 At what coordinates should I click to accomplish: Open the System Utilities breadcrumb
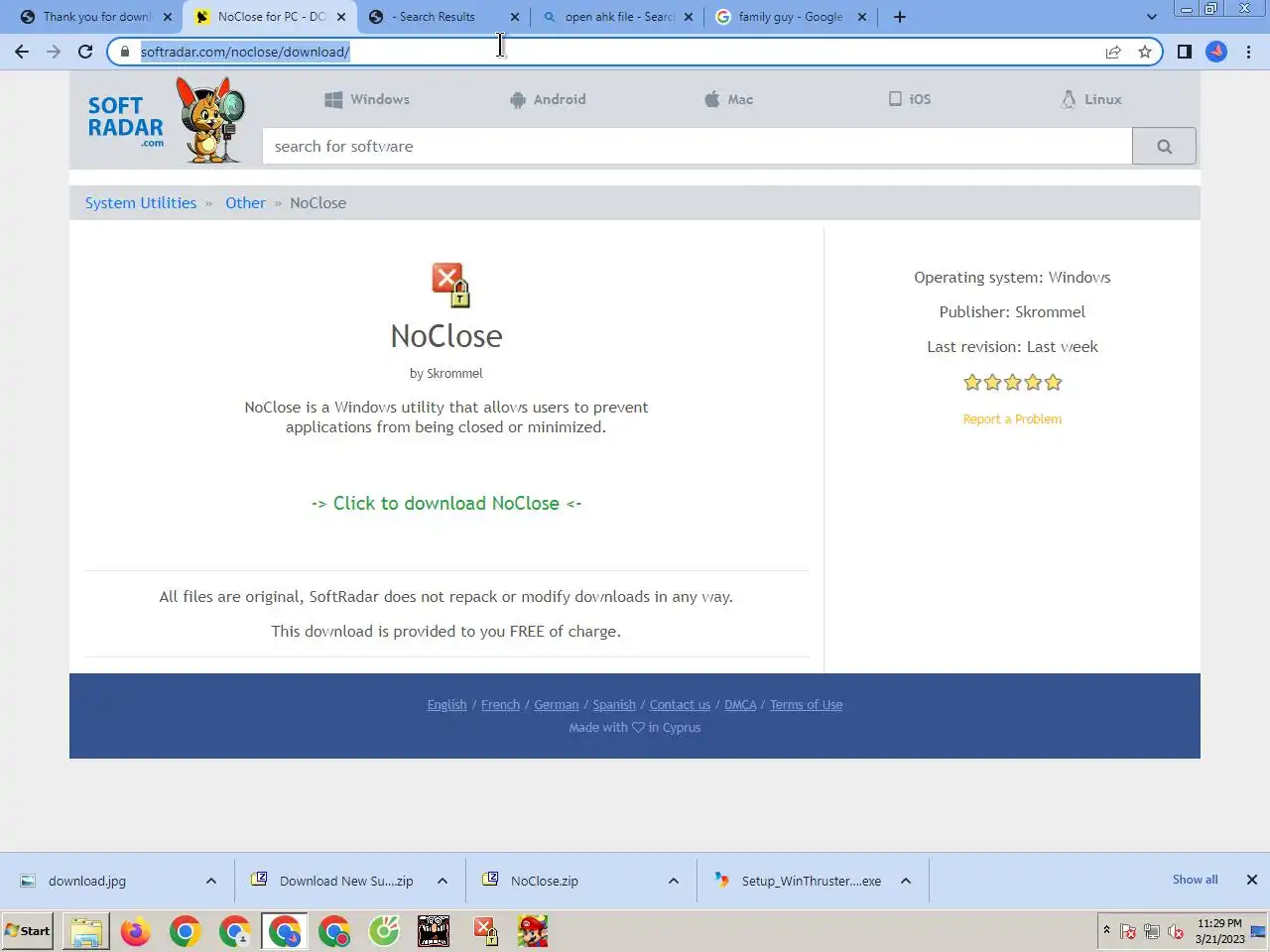click(x=141, y=202)
